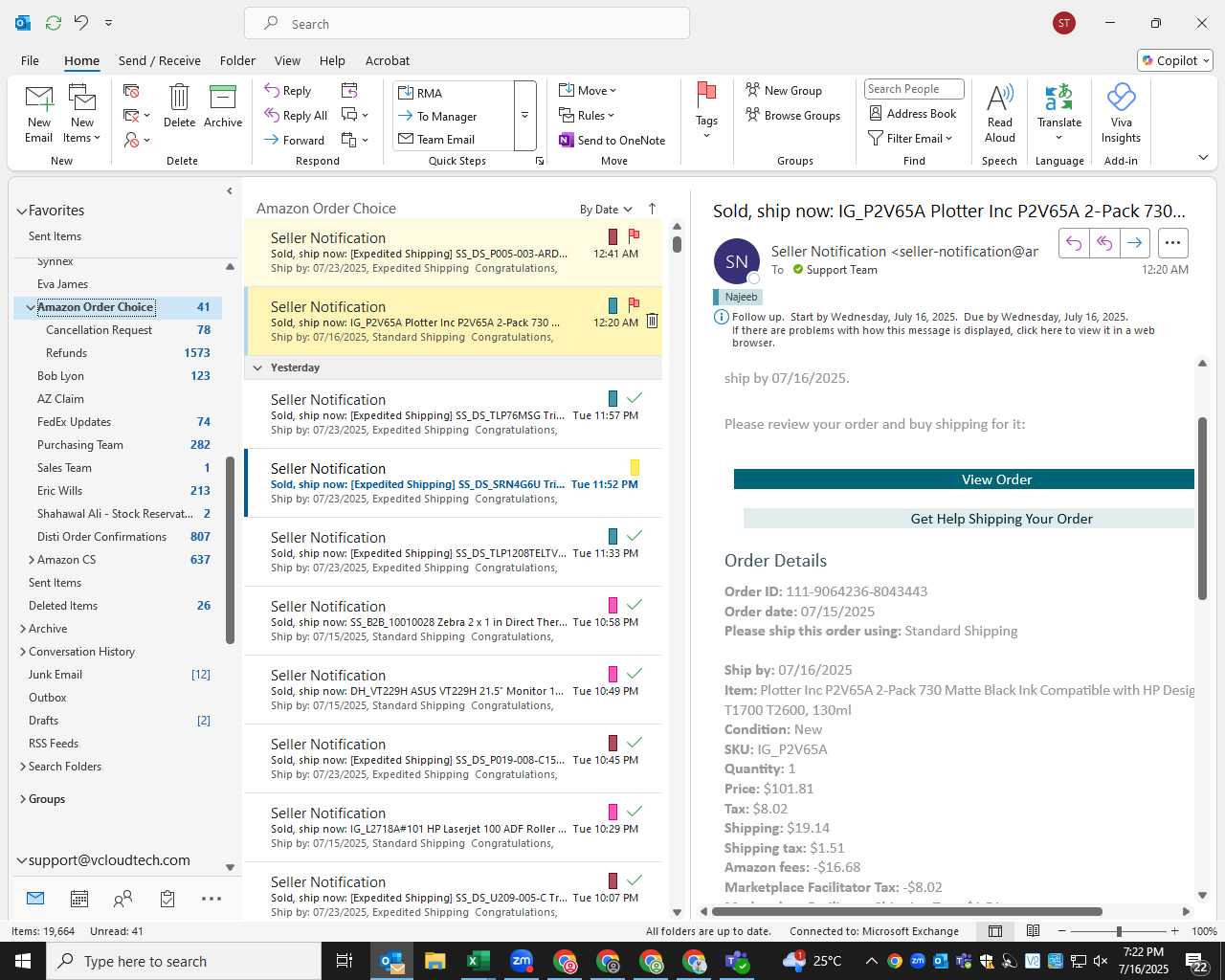Click the Send/Receive sync icon in title bar
This screenshot has width=1225, height=980.
click(54, 23)
